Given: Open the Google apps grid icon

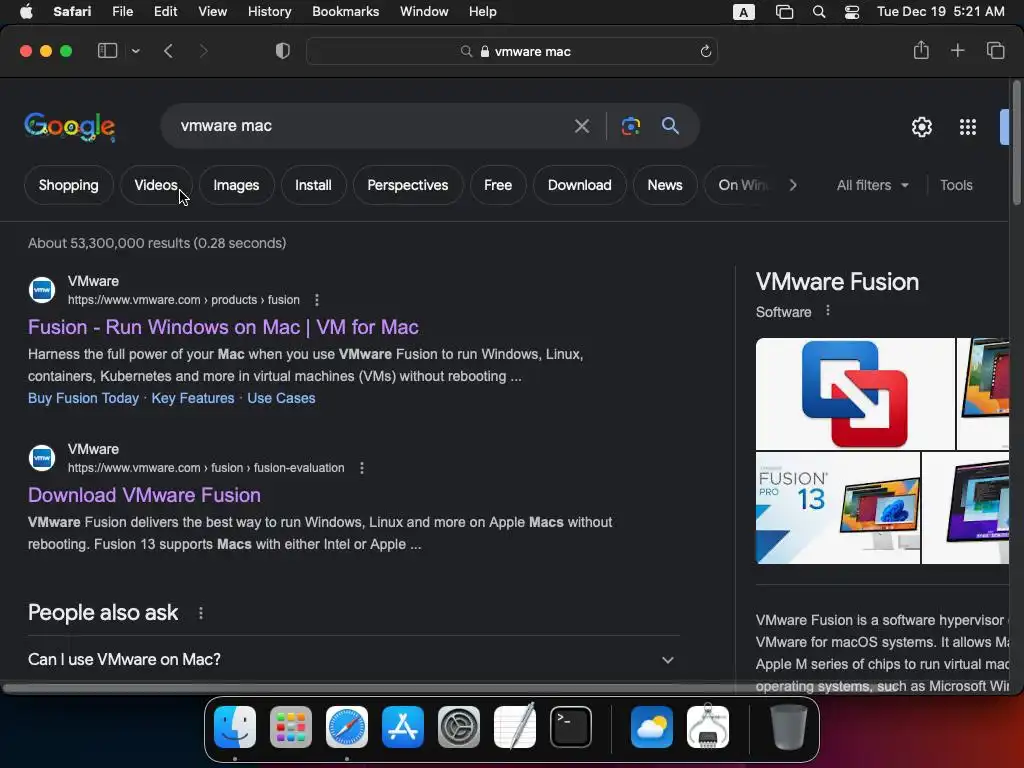Looking at the screenshot, I should [968, 127].
